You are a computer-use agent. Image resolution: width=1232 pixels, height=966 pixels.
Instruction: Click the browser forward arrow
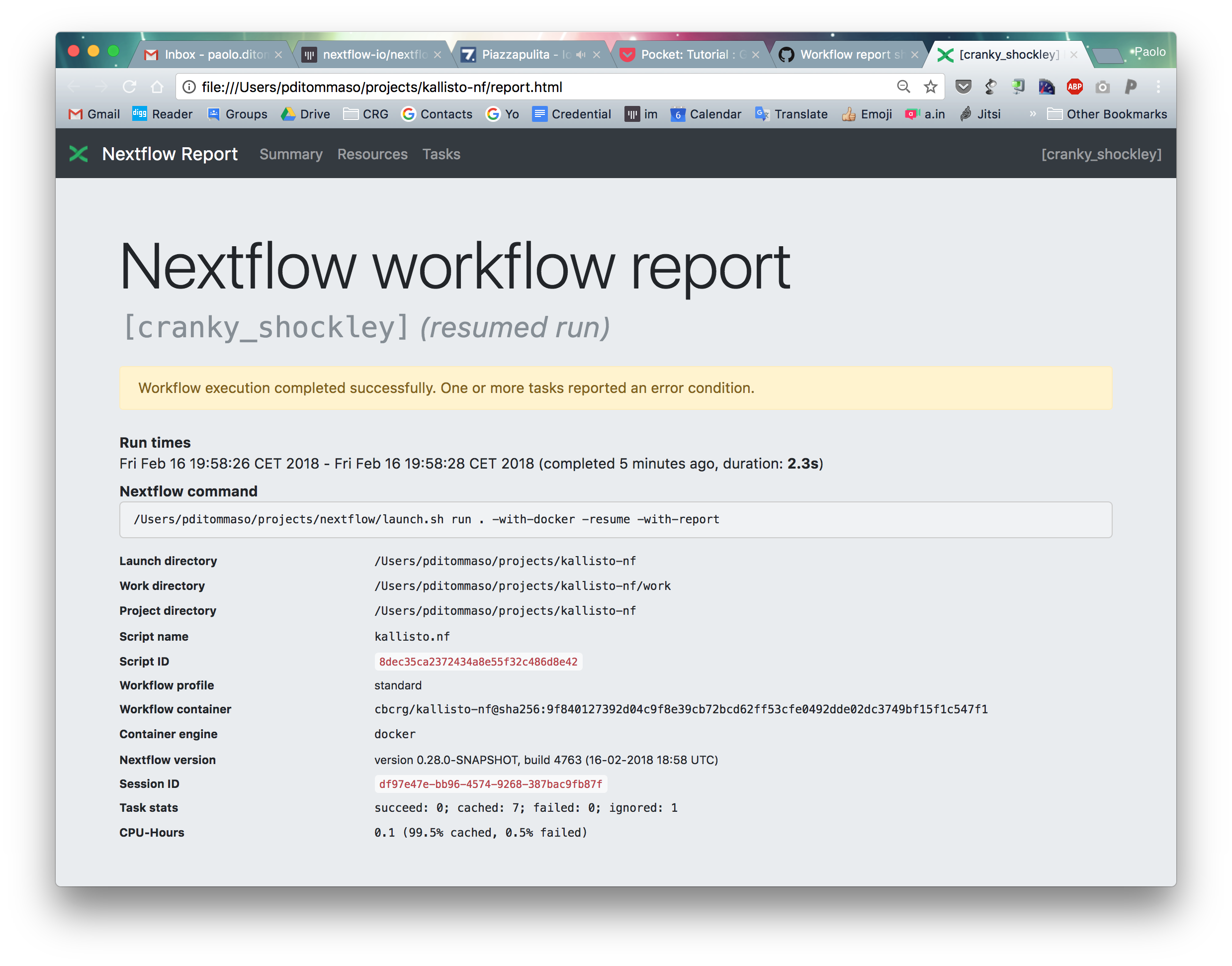click(x=102, y=87)
